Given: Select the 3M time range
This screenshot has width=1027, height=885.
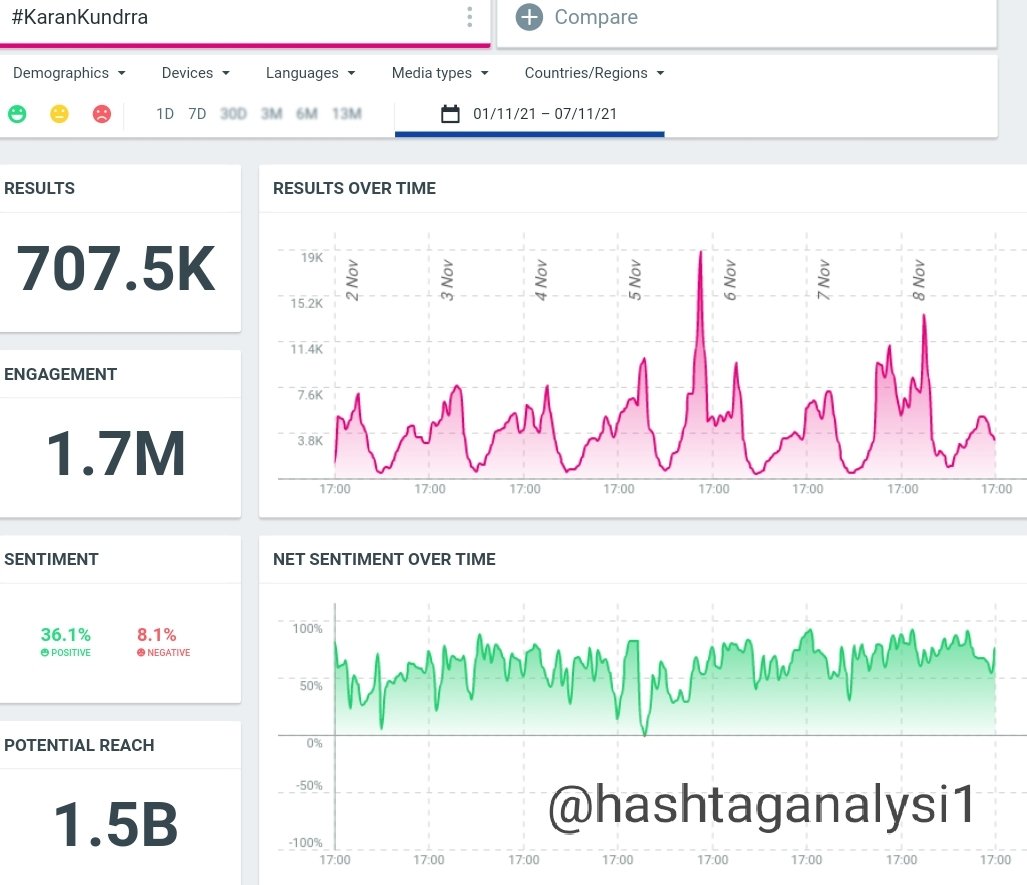Looking at the screenshot, I should (x=271, y=114).
